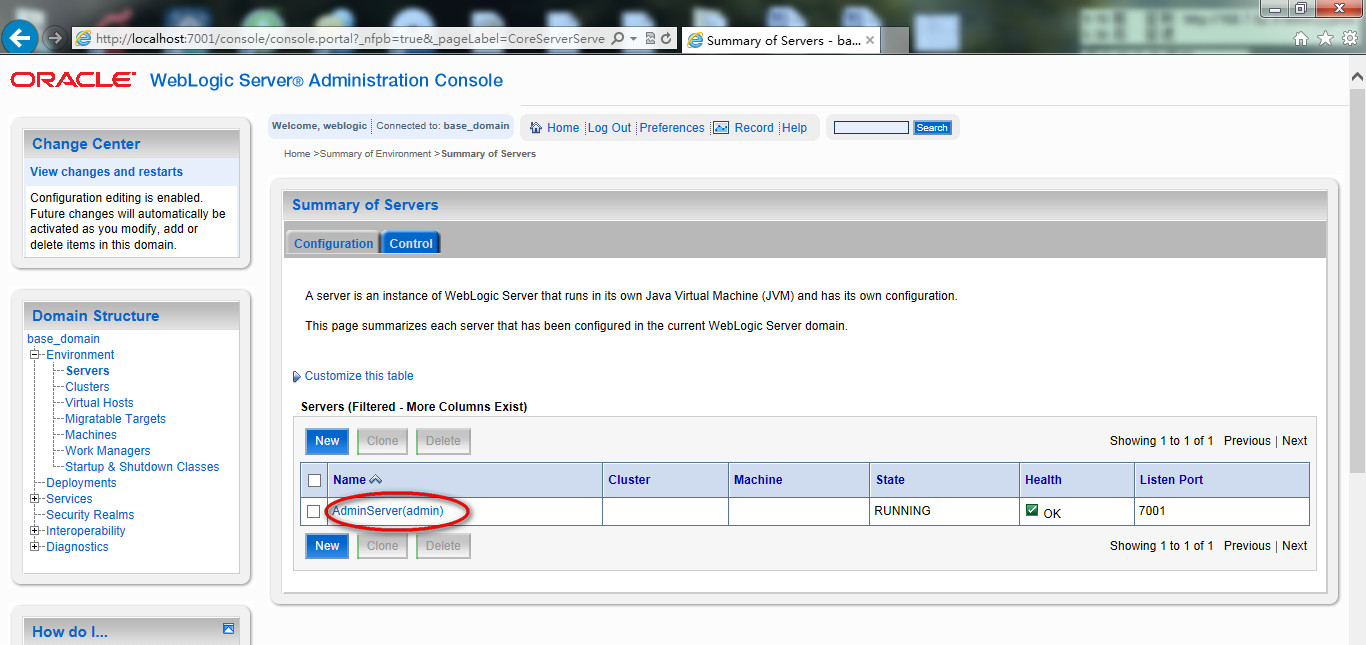Click the bottom New button
1366x645 pixels.
point(327,546)
